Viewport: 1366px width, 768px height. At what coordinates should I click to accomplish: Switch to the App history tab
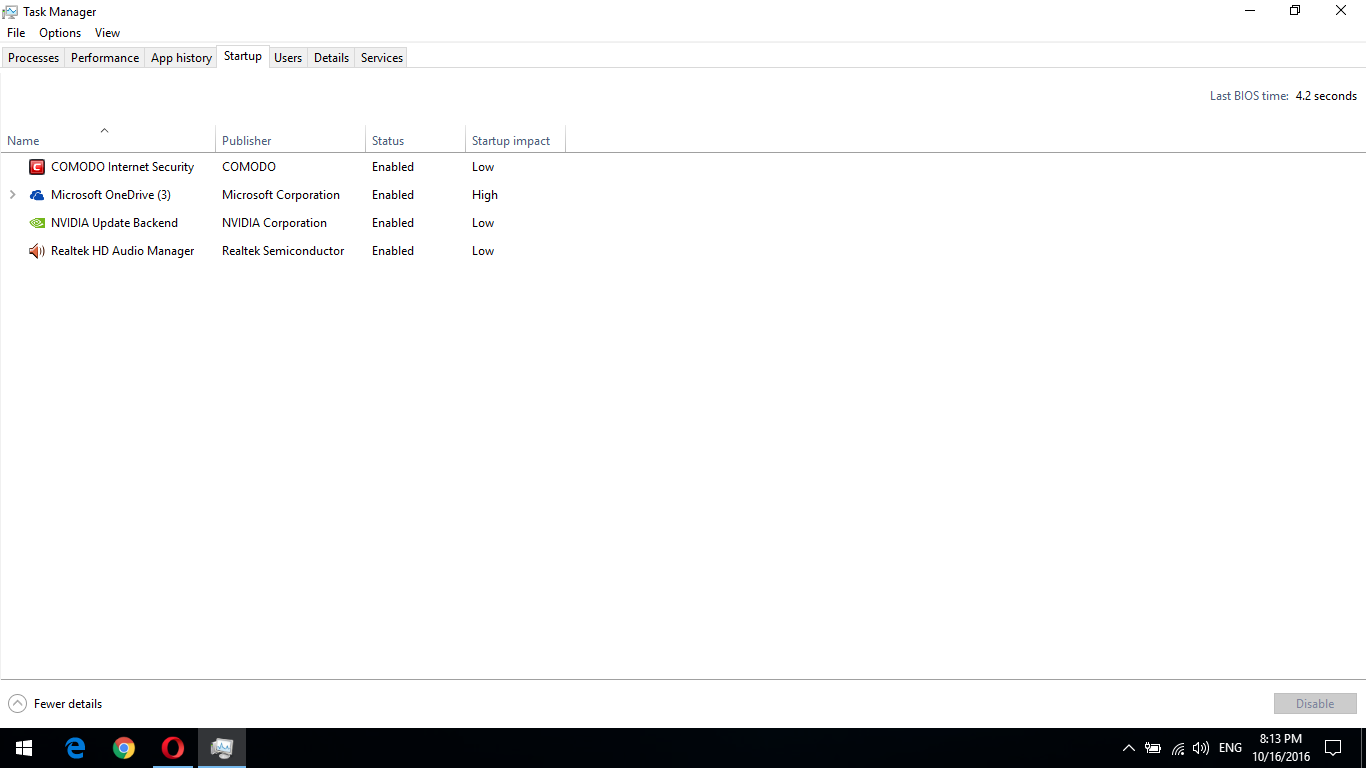(181, 58)
